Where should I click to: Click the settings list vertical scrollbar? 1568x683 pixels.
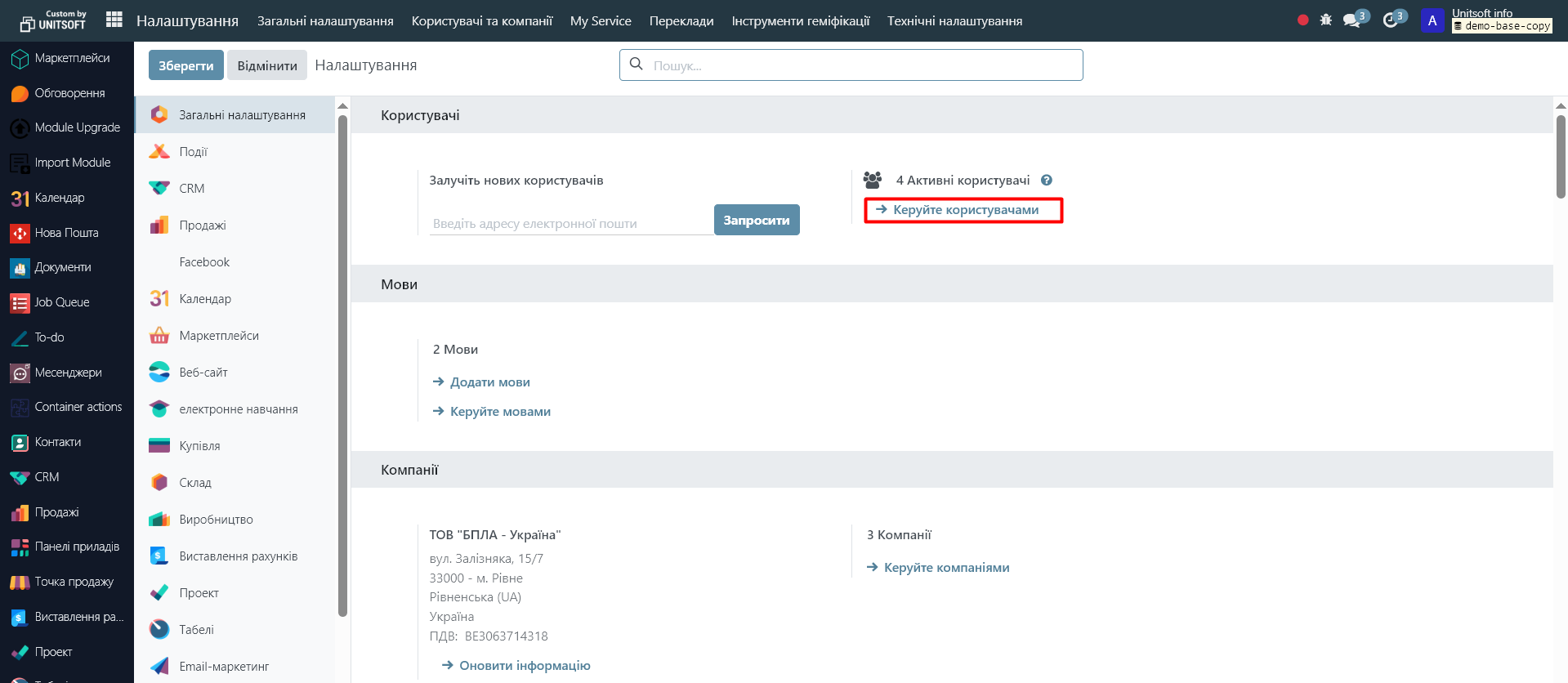pyautogui.click(x=342, y=368)
